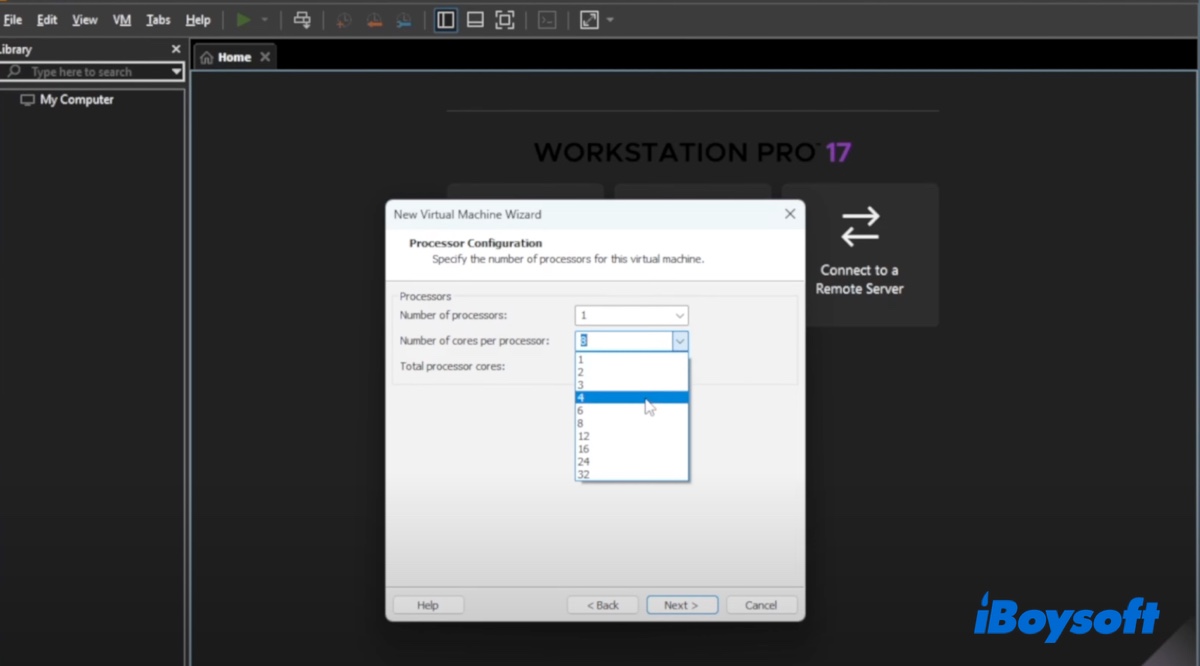
Task: Open the Snapshot Manager toolbar icon
Action: (403, 20)
